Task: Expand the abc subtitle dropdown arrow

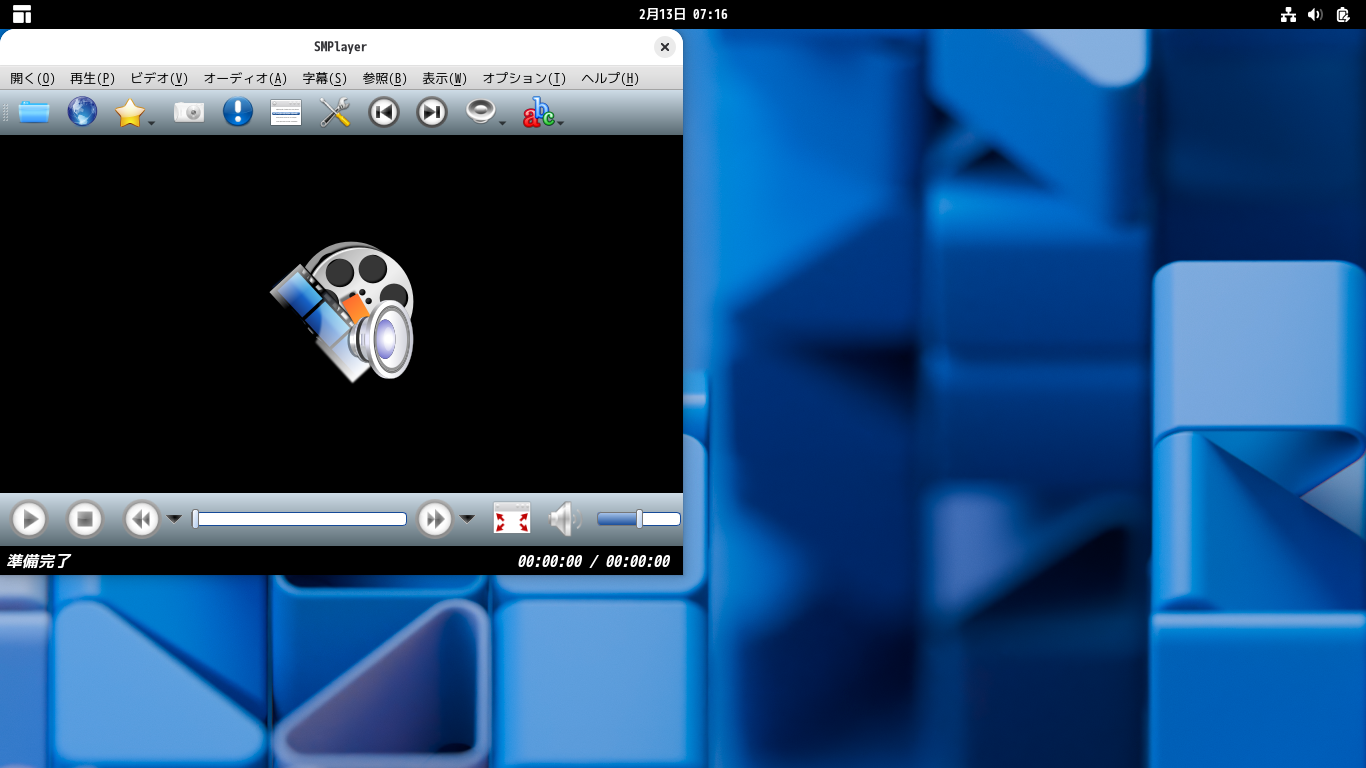Action: point(561,123)
